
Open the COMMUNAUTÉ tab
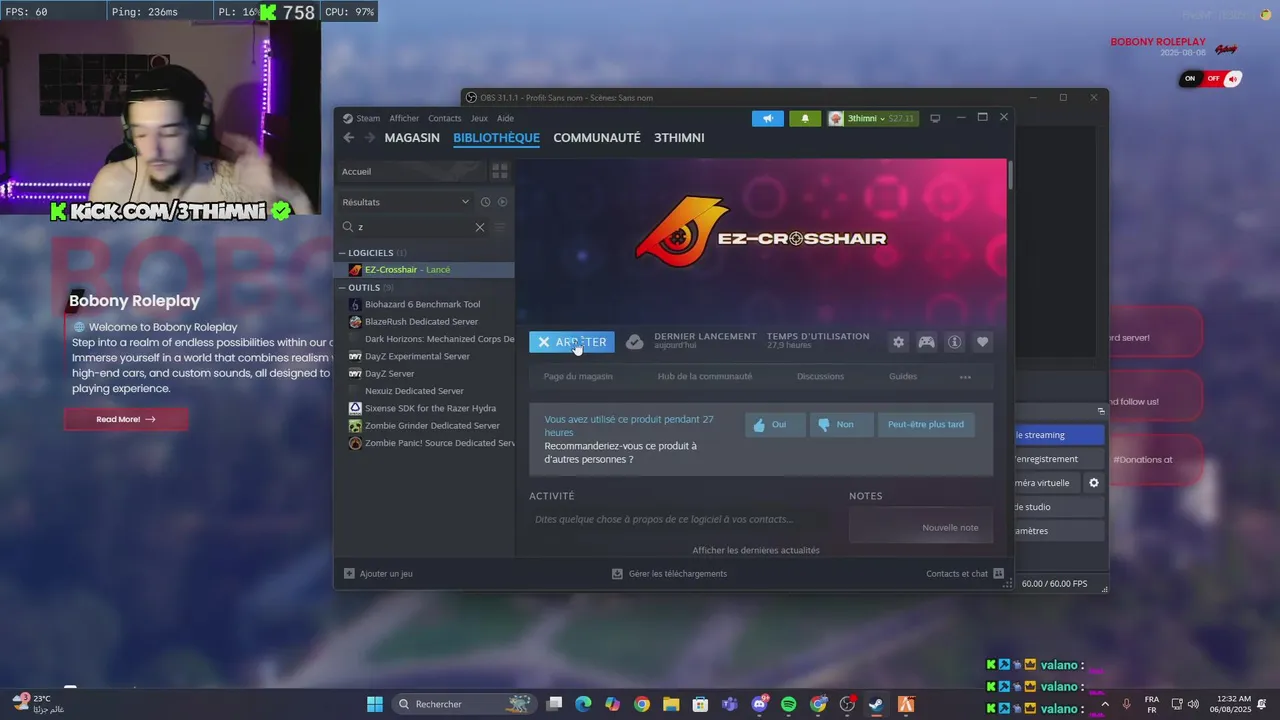point(597,138)
